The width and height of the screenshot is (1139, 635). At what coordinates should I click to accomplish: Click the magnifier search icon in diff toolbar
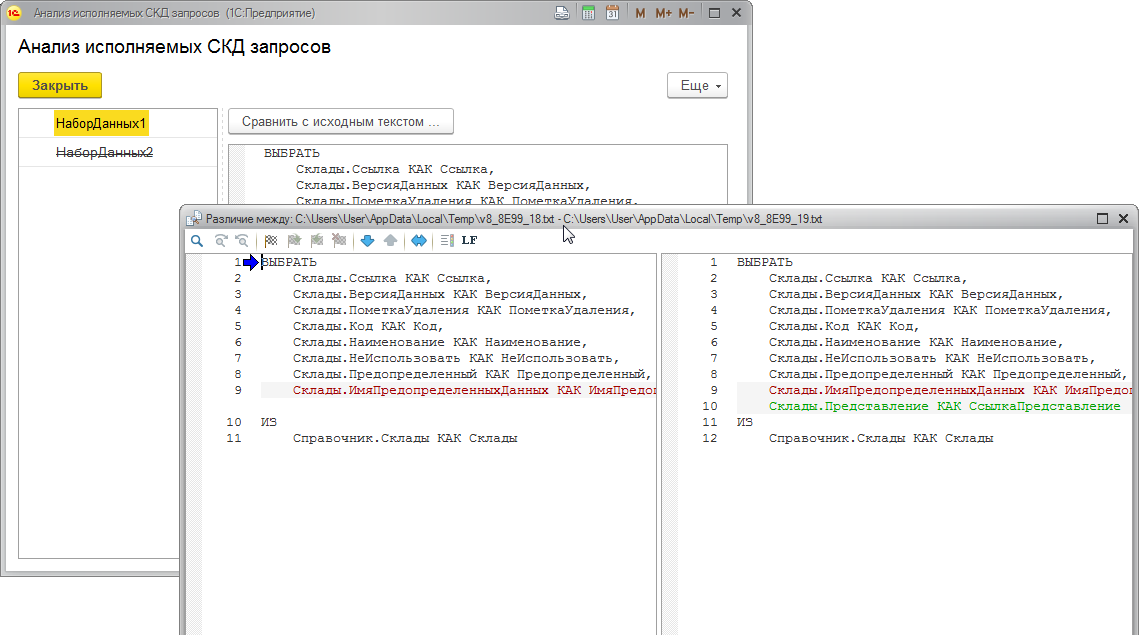coord(197,240)
